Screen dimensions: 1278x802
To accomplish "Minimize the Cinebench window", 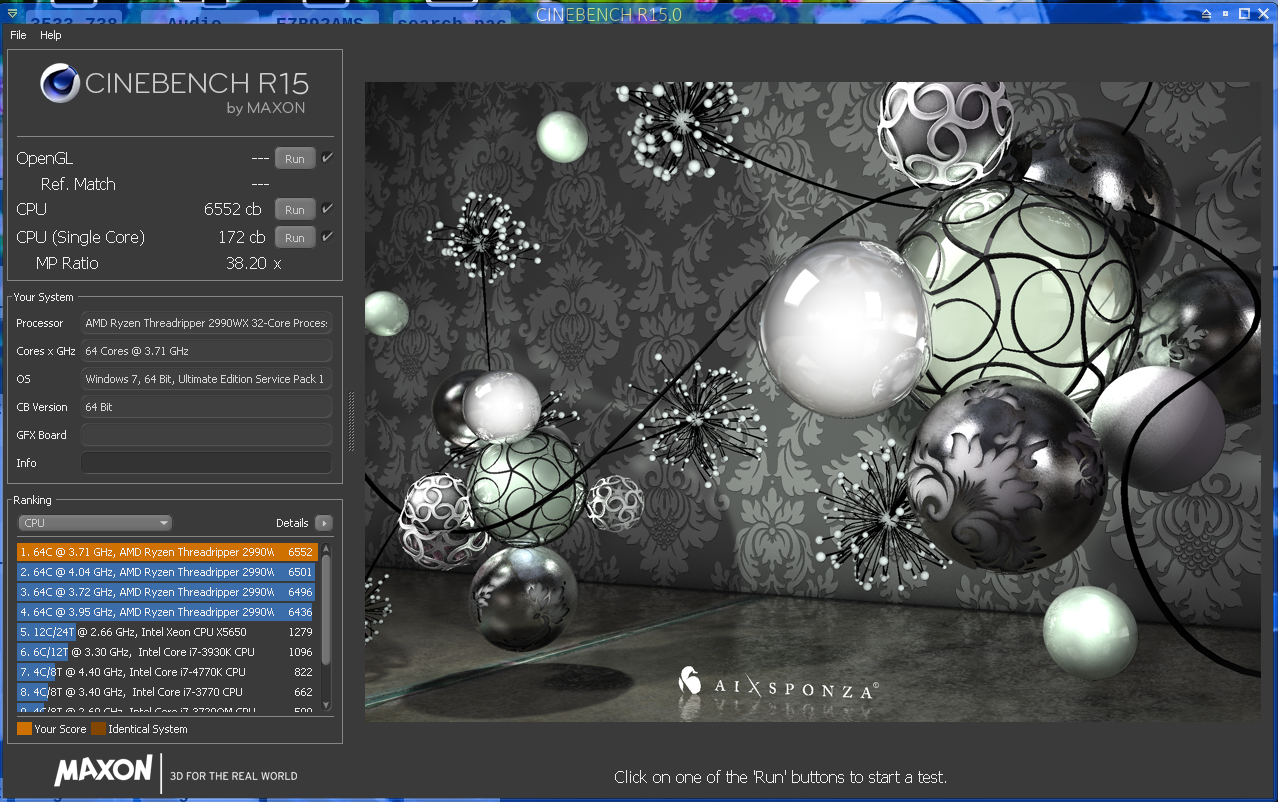I will point(1227,14).
